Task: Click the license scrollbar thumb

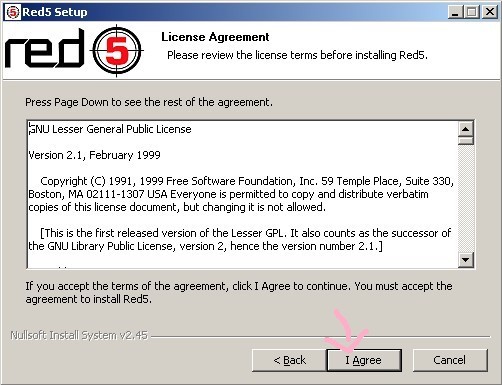Action: click(x=466, y=140)
